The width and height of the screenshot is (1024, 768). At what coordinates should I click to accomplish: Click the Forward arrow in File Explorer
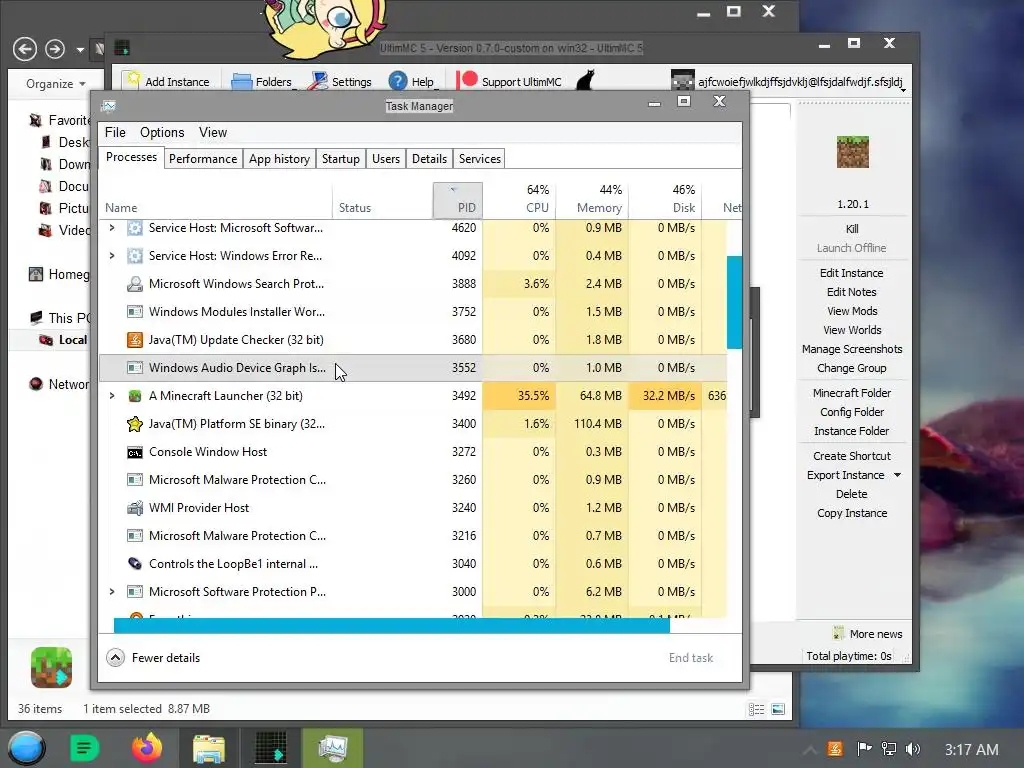[x=55, y=48]
